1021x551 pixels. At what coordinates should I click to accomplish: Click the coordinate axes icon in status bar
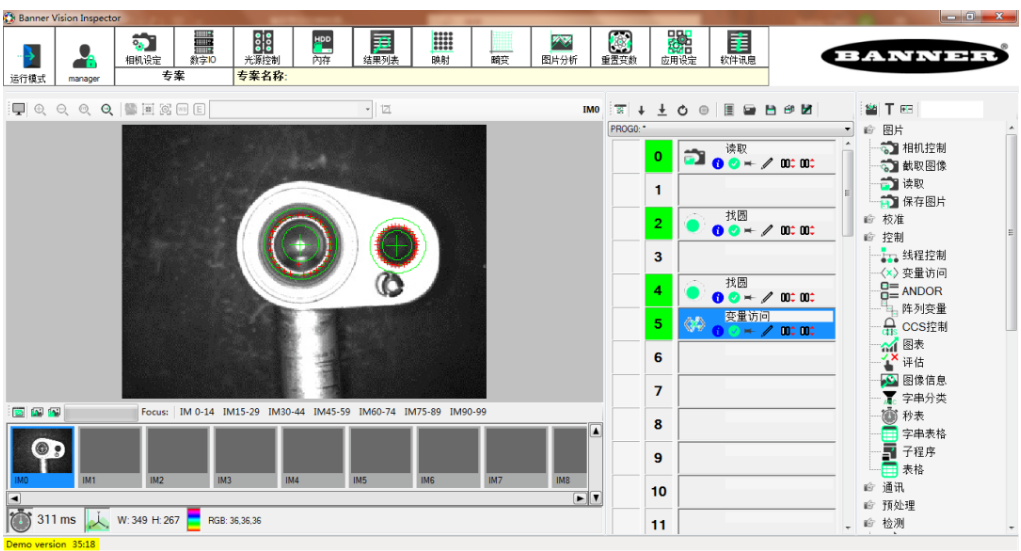click(x=98, y=520)
